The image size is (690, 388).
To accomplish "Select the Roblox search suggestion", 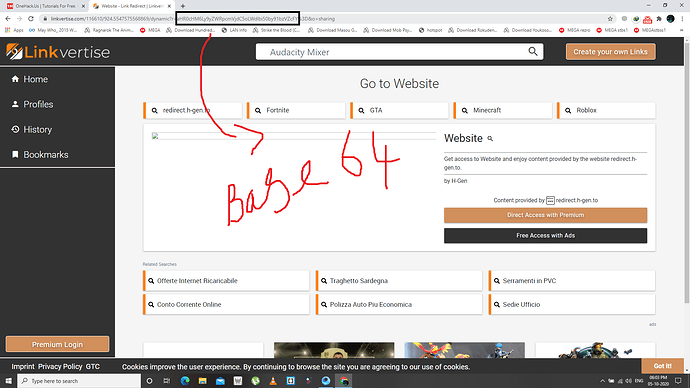I will pos(606,110).
